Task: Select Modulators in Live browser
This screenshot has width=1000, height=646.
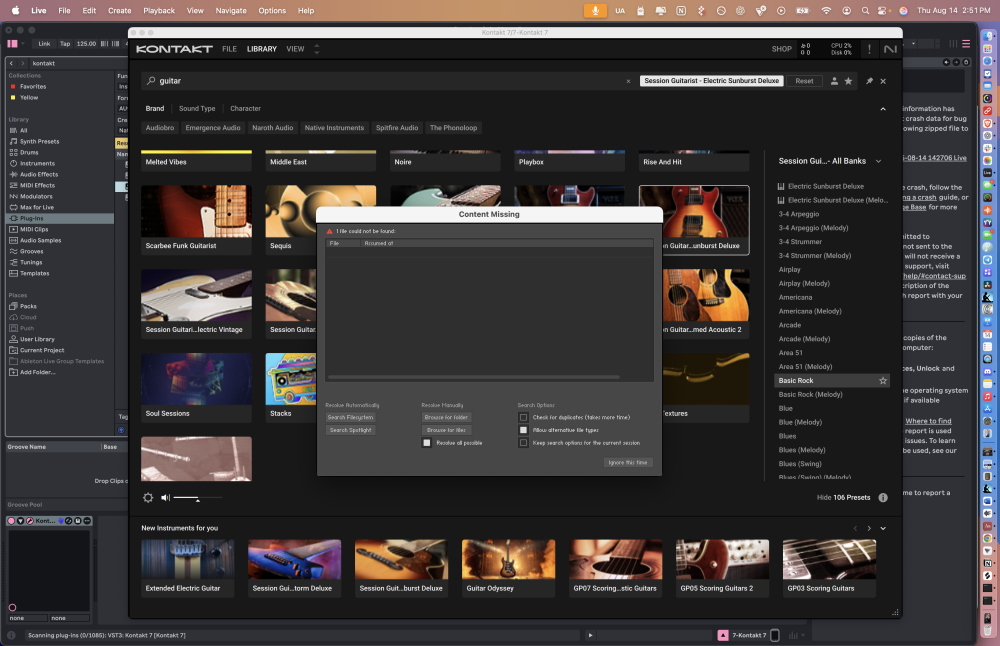Action: coord(36,196)
